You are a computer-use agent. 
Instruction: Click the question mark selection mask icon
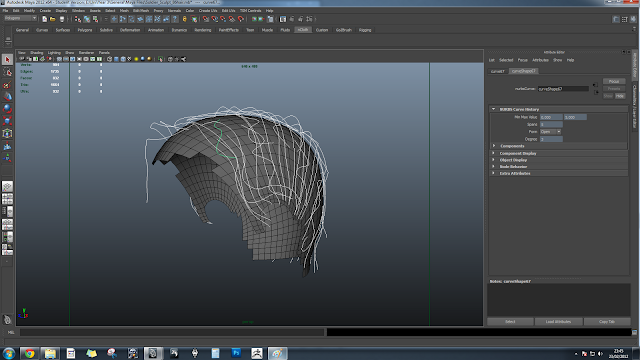(175, 19)
